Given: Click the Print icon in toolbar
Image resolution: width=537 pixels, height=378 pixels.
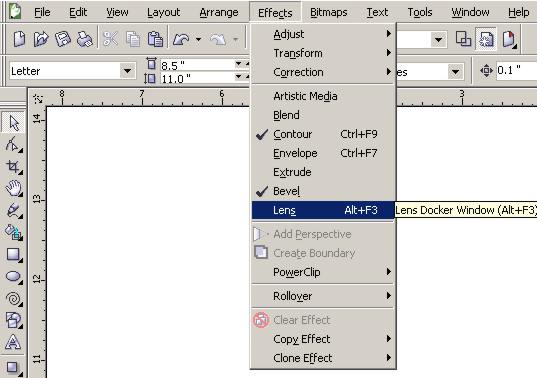Looking at the screenshot, I should 85,39.
